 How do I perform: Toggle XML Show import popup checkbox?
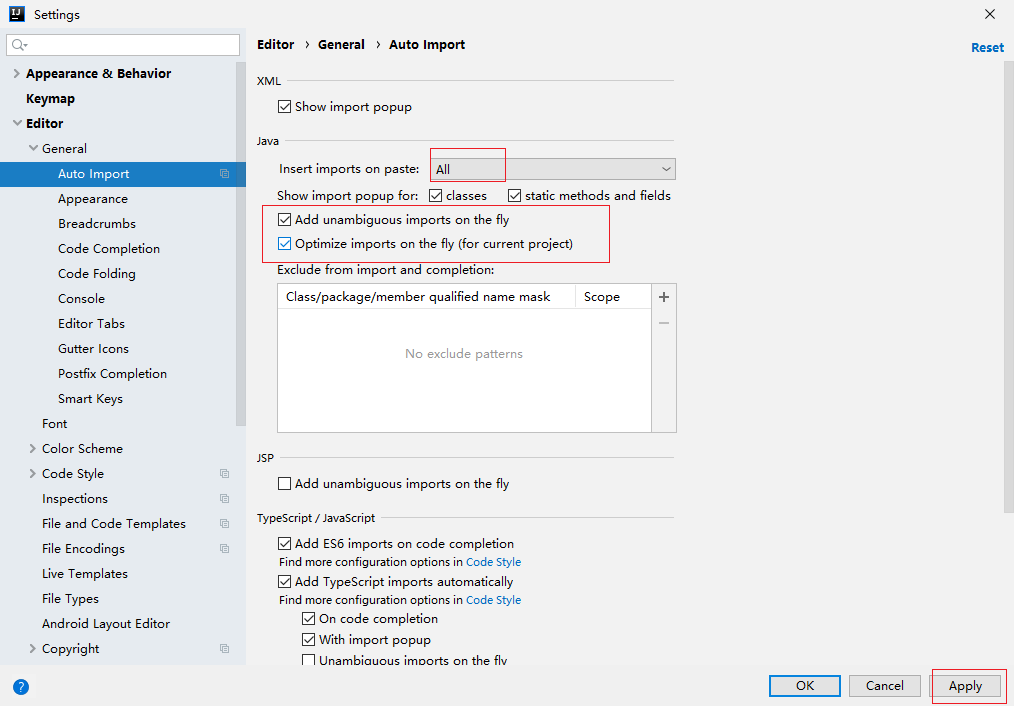[285, 107]
